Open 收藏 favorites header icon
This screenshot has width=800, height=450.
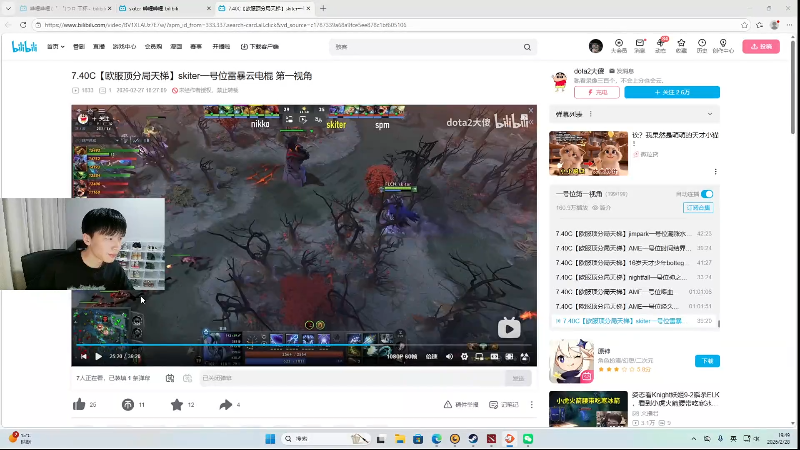[x=681, y=46]
